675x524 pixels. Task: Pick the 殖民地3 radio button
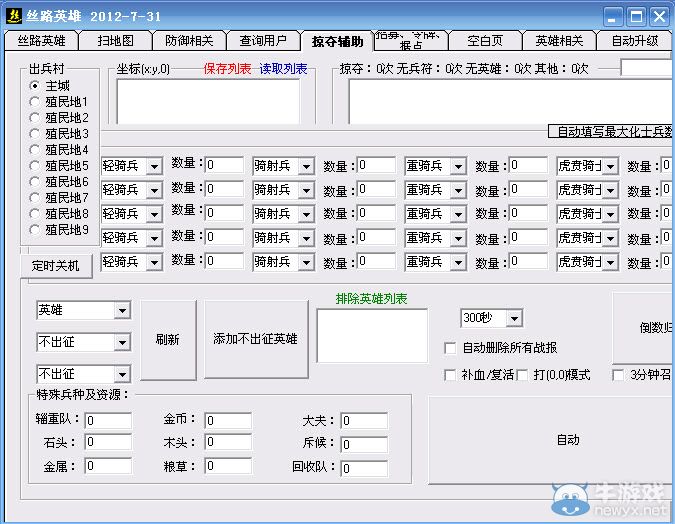pos(34,133)
